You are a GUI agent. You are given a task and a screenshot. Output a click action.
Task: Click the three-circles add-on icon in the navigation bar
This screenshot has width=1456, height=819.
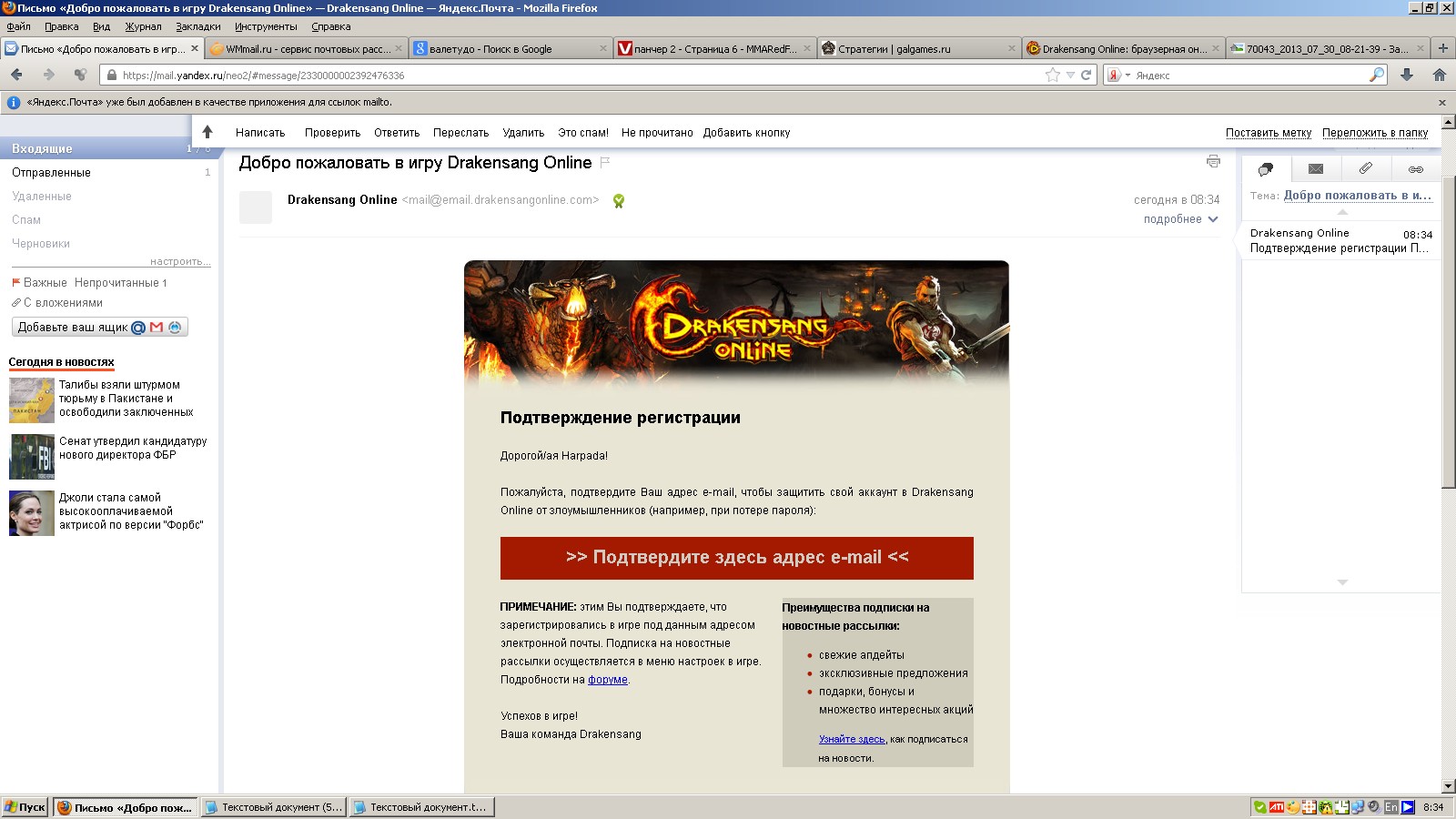(x=81, y=75)
